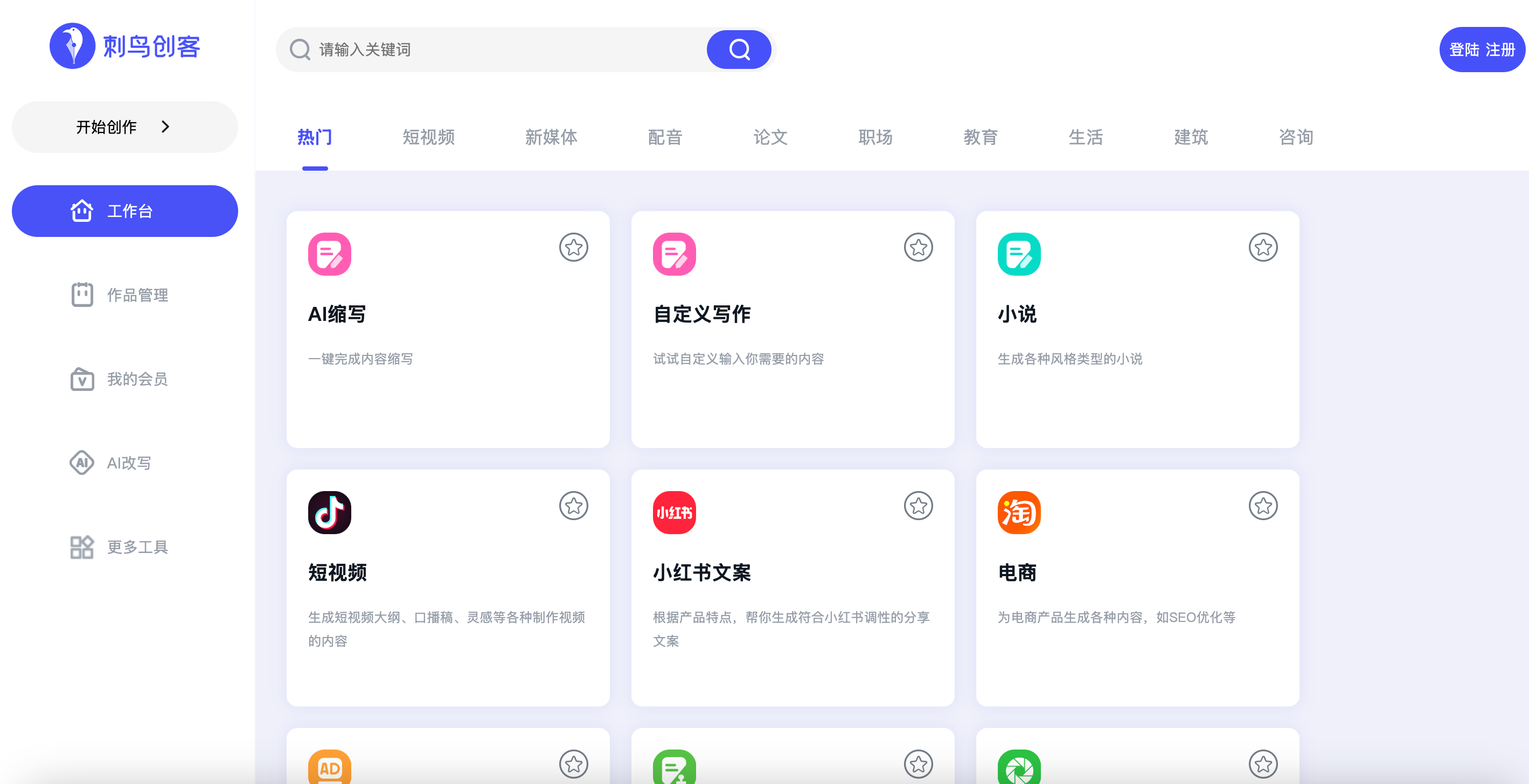
Task: Click the 我的会员 VIP icon
Action: pos(82,379)
